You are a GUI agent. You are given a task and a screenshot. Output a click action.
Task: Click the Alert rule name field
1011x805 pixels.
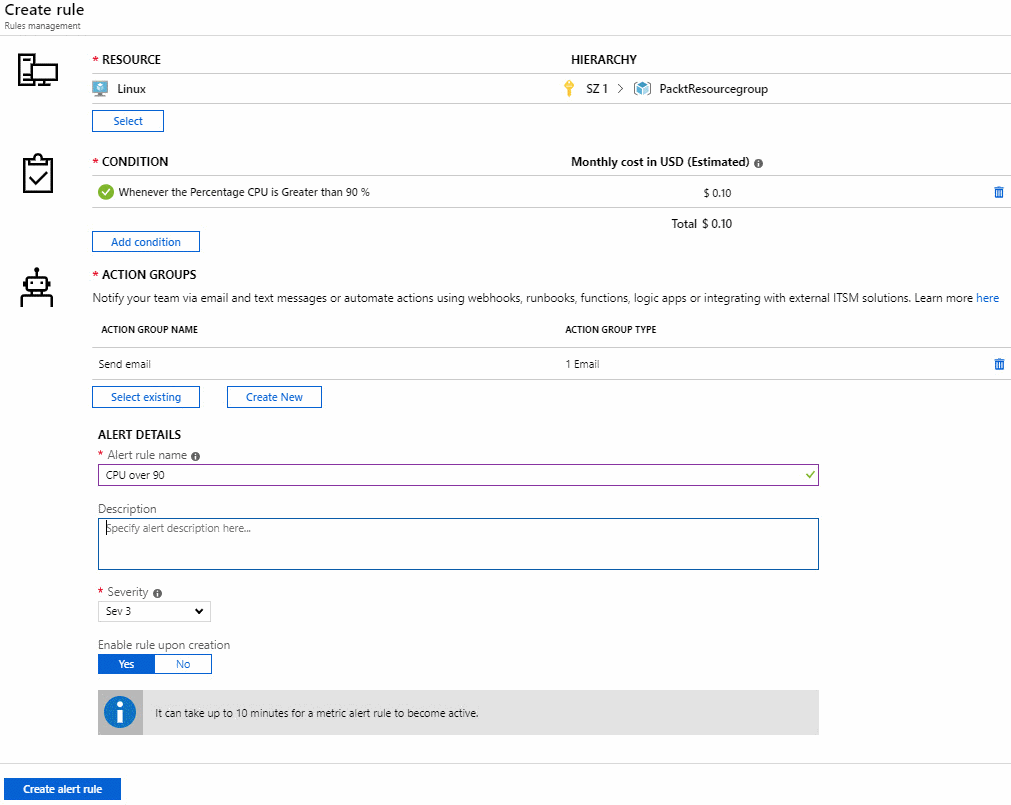[x=458, y=475]
